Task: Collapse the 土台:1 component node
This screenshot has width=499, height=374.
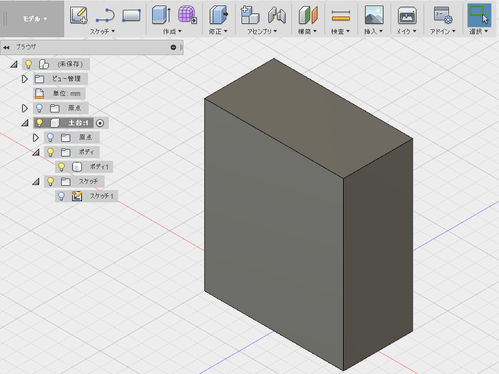Action: (25, 123)
